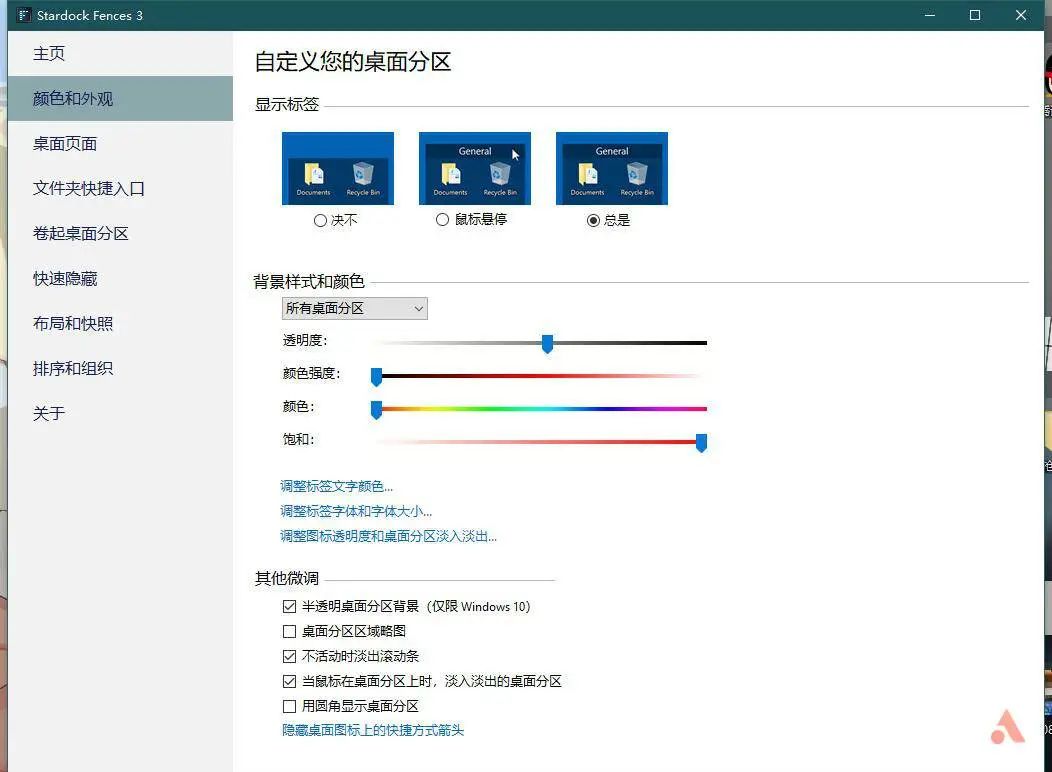Viewport: 1052px width, 772px height.
Task: Open 调整图标透明度和桌面分区淡入淡出 link
Action: coord(388,536)
